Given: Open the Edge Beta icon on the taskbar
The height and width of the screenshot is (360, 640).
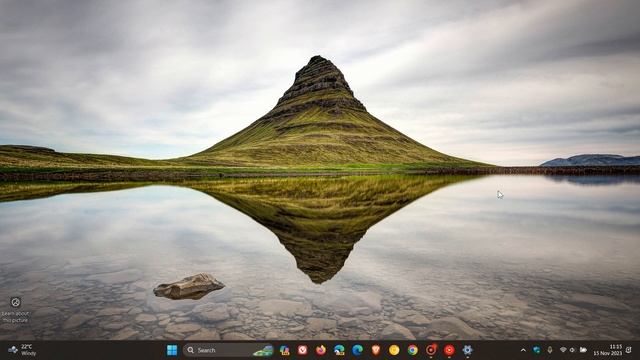Looking at the screenshot, I should pyautogui.click(x=339, y=350).
